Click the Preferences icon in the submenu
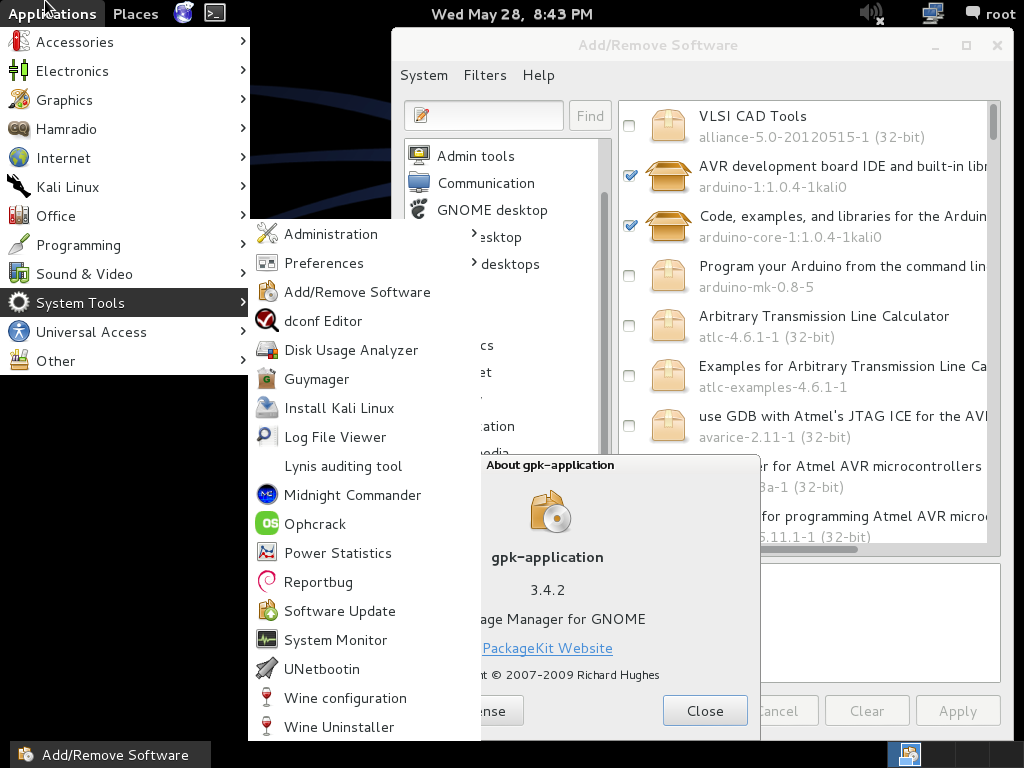The image size is (1024, 768). [x=267, y=263]
